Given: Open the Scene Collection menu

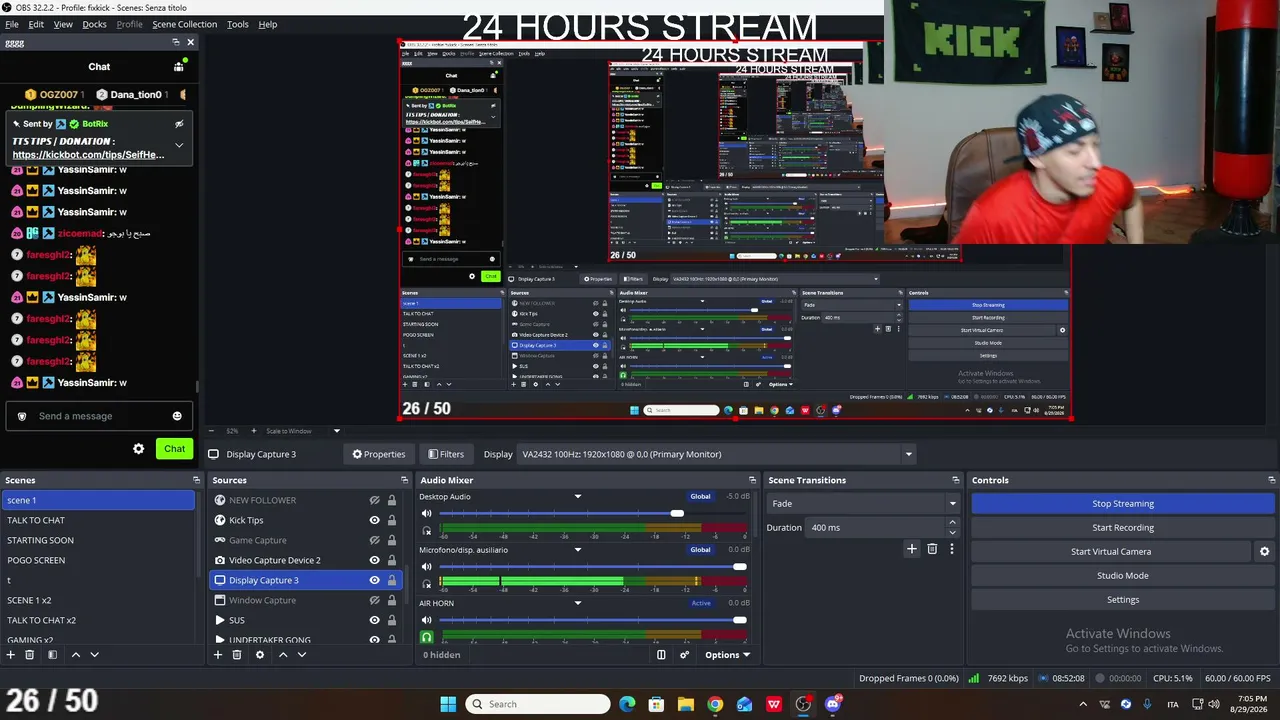Looking at the screenshot, I should (x=184, y=24).
